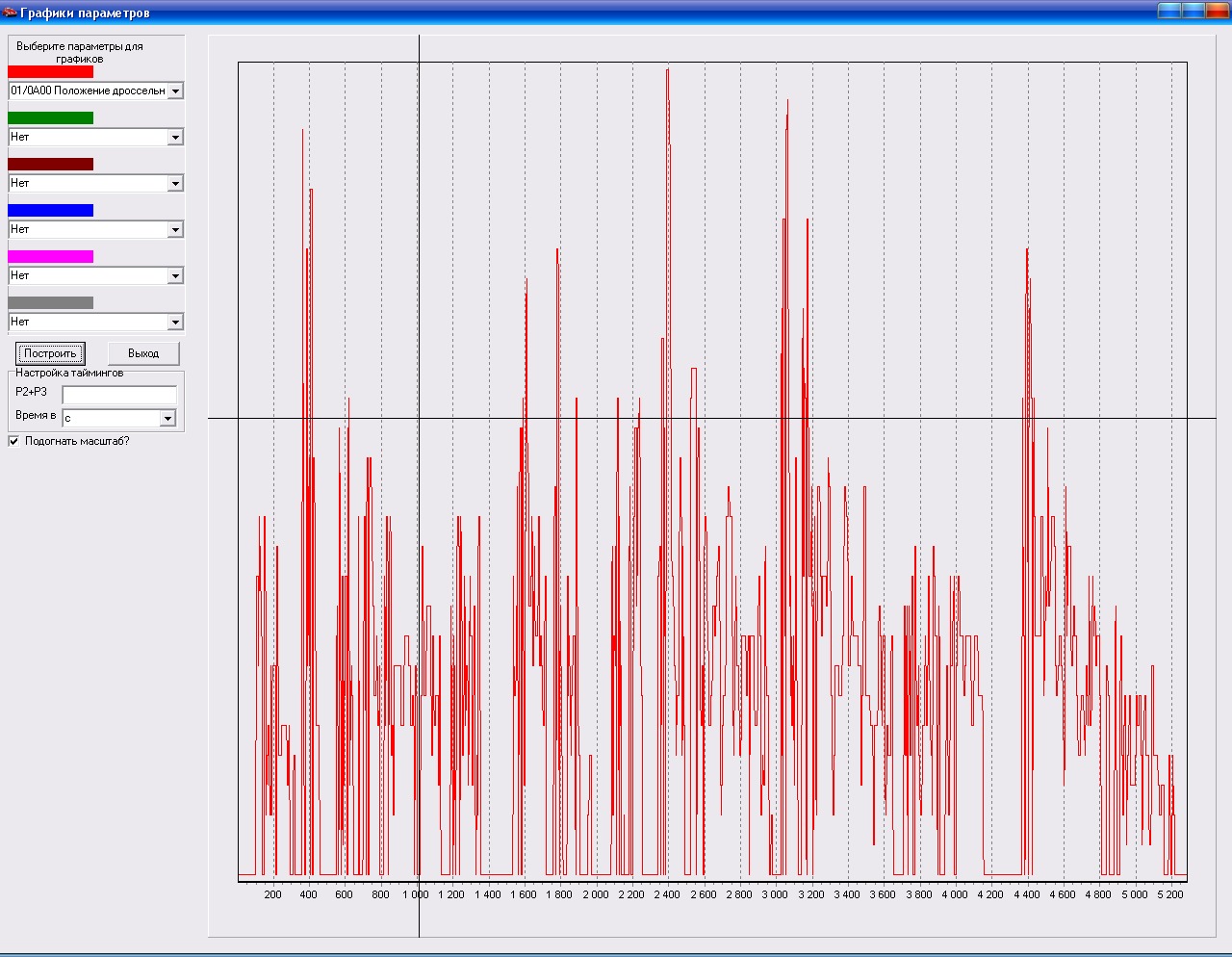Expand the parameter dropdown under the blue bar
Image resolution: width=1232 pixels, height=957 pixels.
tap(175, 230)
